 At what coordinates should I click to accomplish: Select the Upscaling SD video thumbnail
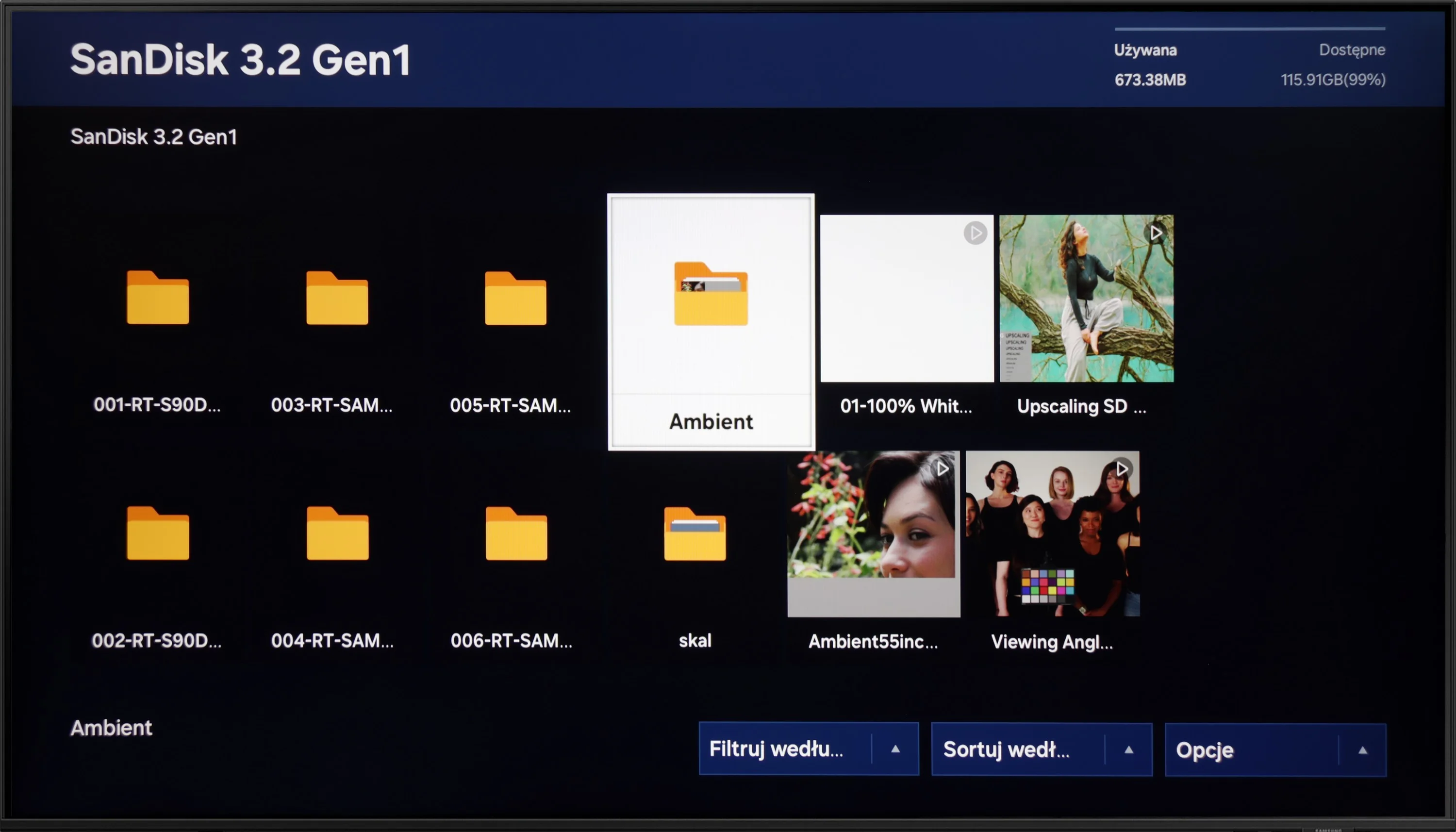point(1087,298)
